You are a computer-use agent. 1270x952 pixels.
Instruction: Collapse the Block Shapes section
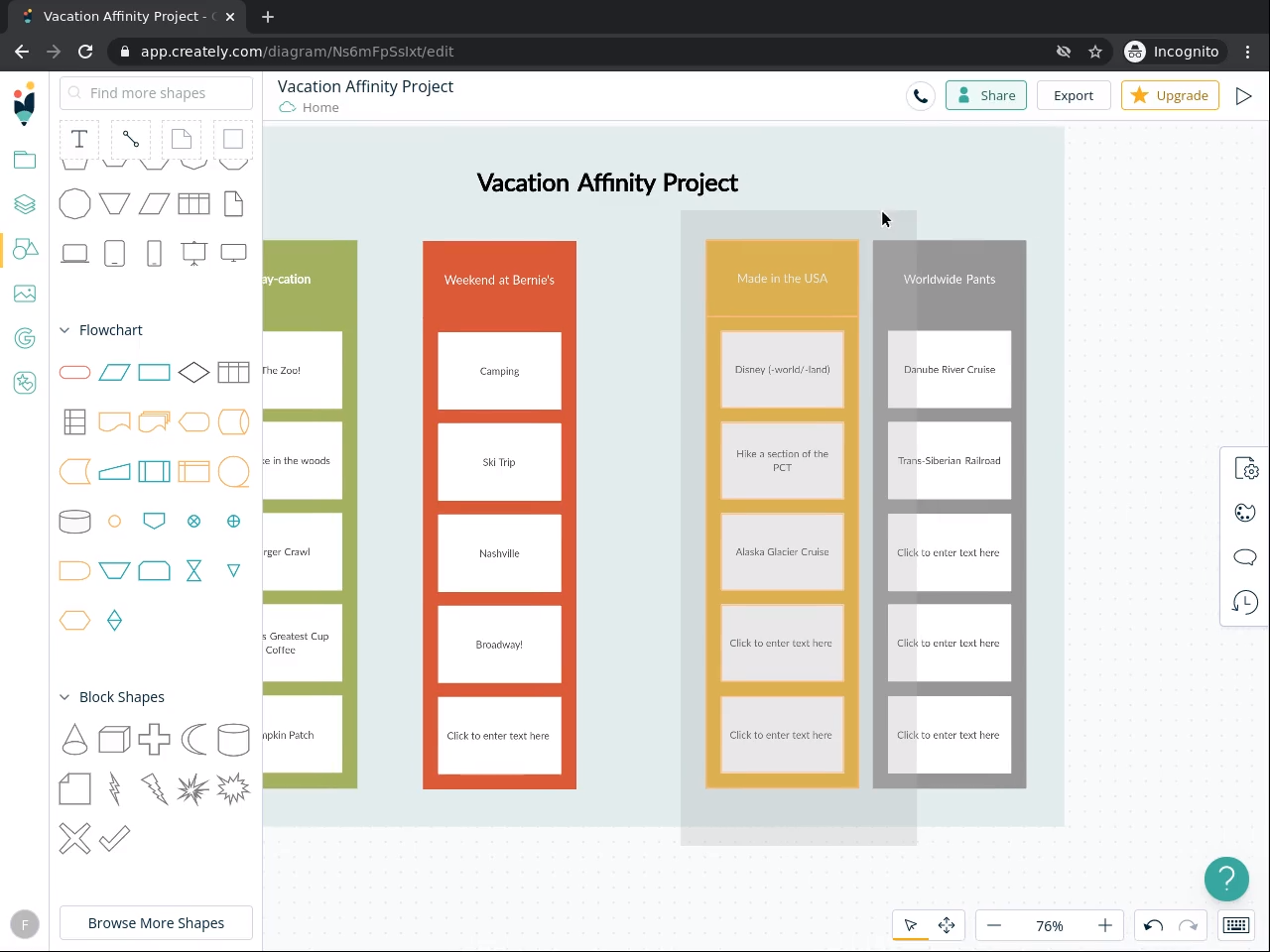click(65, 697)
